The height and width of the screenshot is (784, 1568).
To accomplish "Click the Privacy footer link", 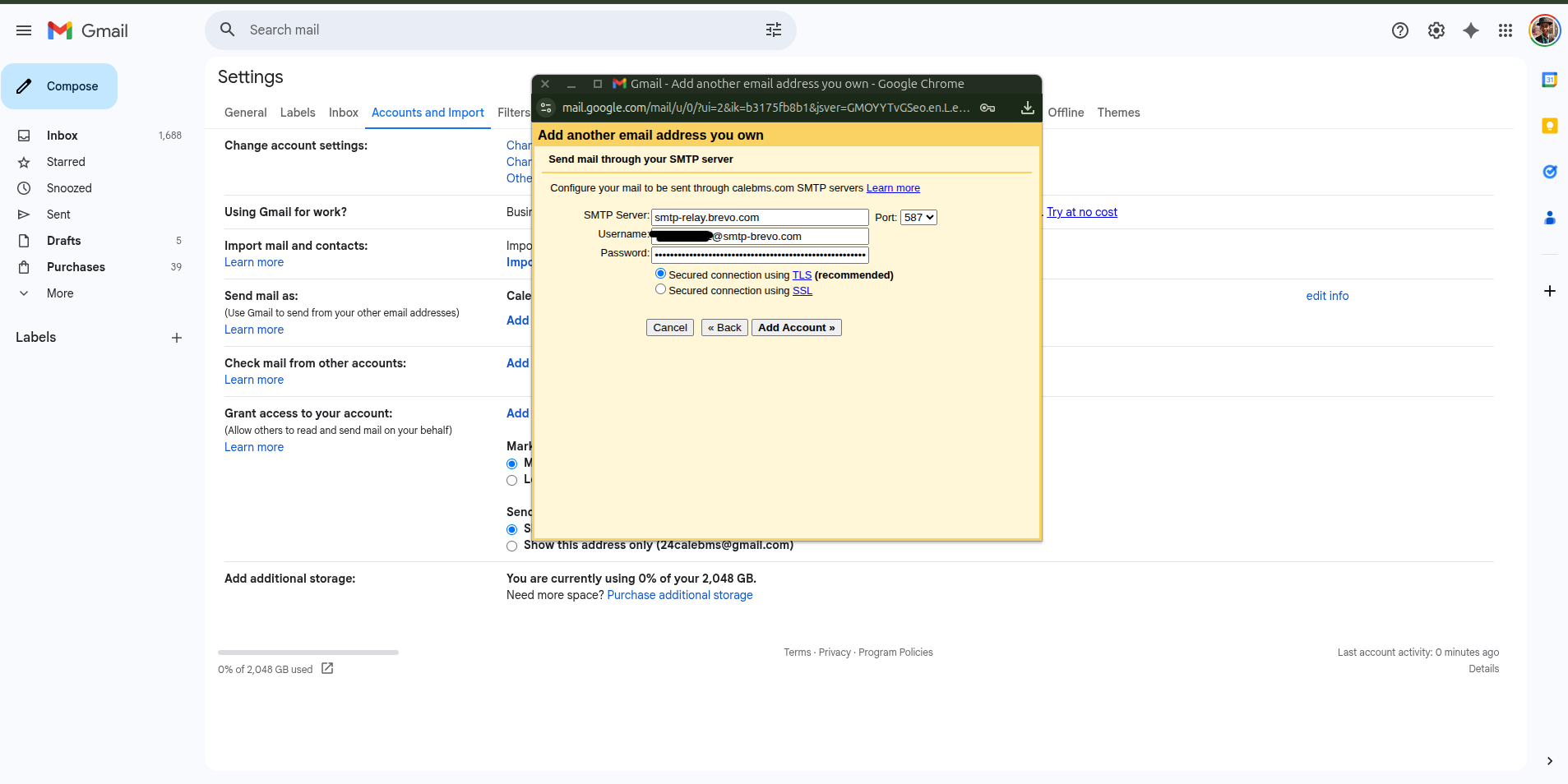I will 835,653.
